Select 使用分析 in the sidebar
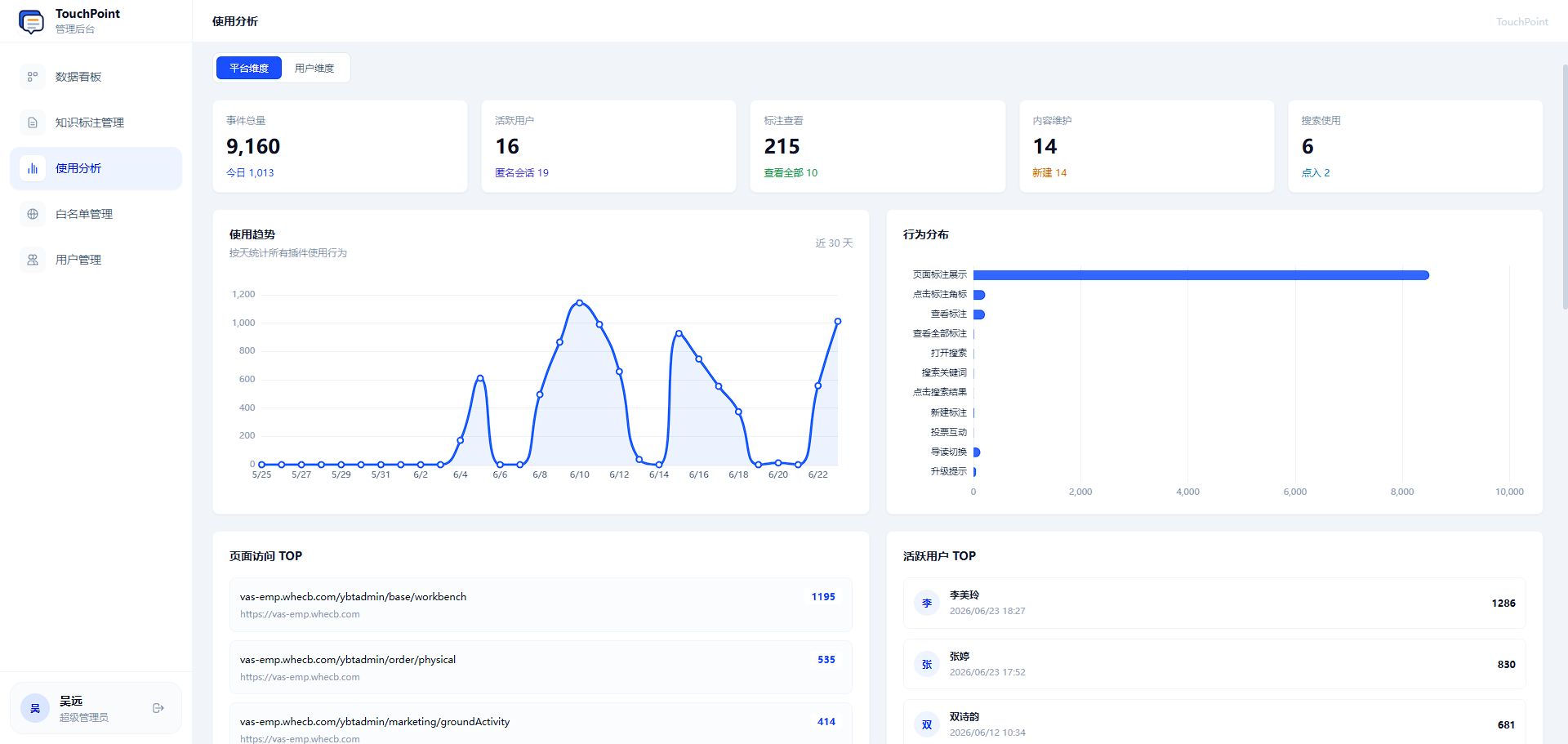Image resolution: width=1568 pixels, height=744 pixels. [x=96, y=168]
